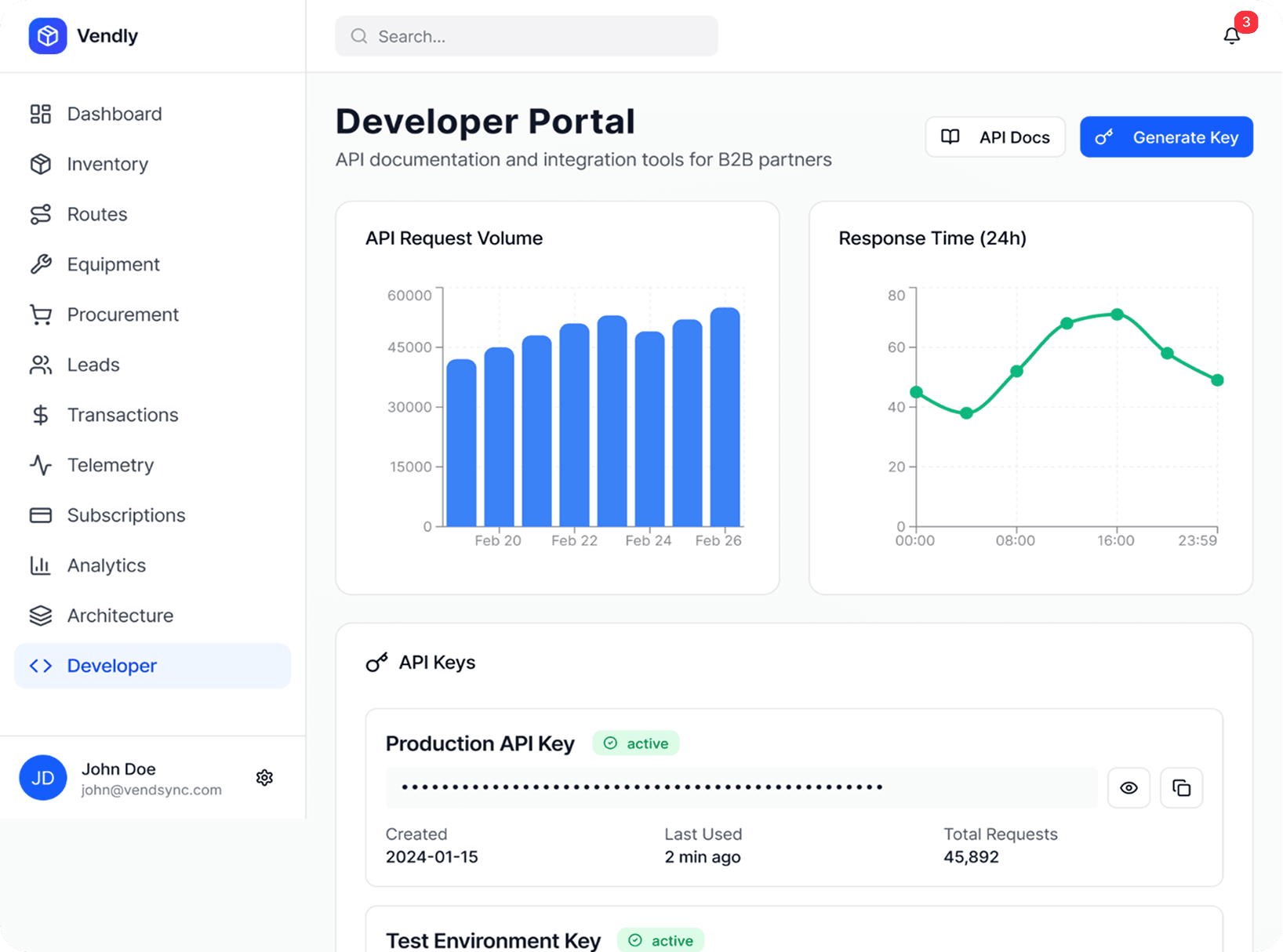Viewport: 1283px width, 952px height.
Task: Open the Subscriptions section
Action: [x=125, y=515]
